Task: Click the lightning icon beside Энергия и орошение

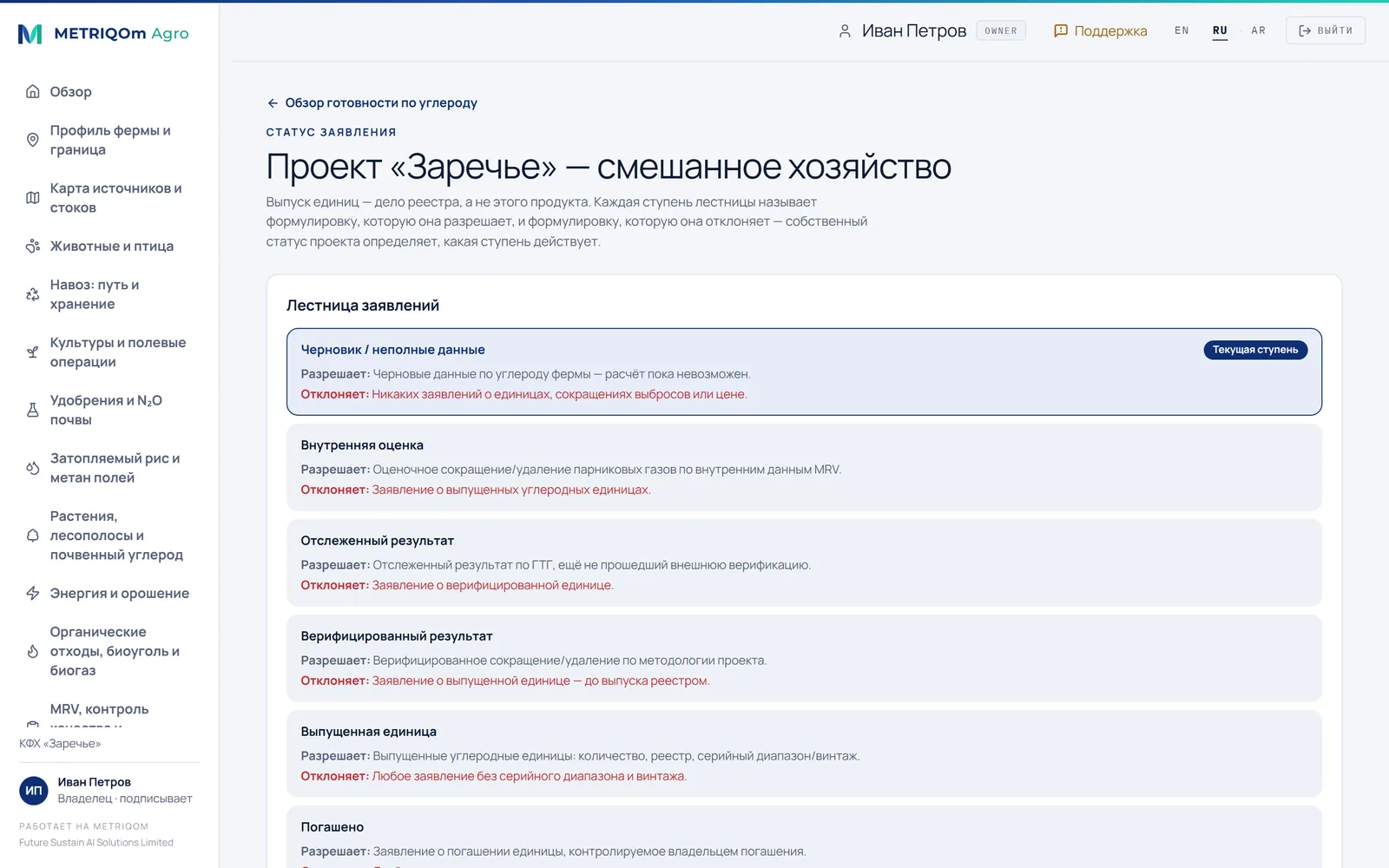Action: [x=33, y=593]
